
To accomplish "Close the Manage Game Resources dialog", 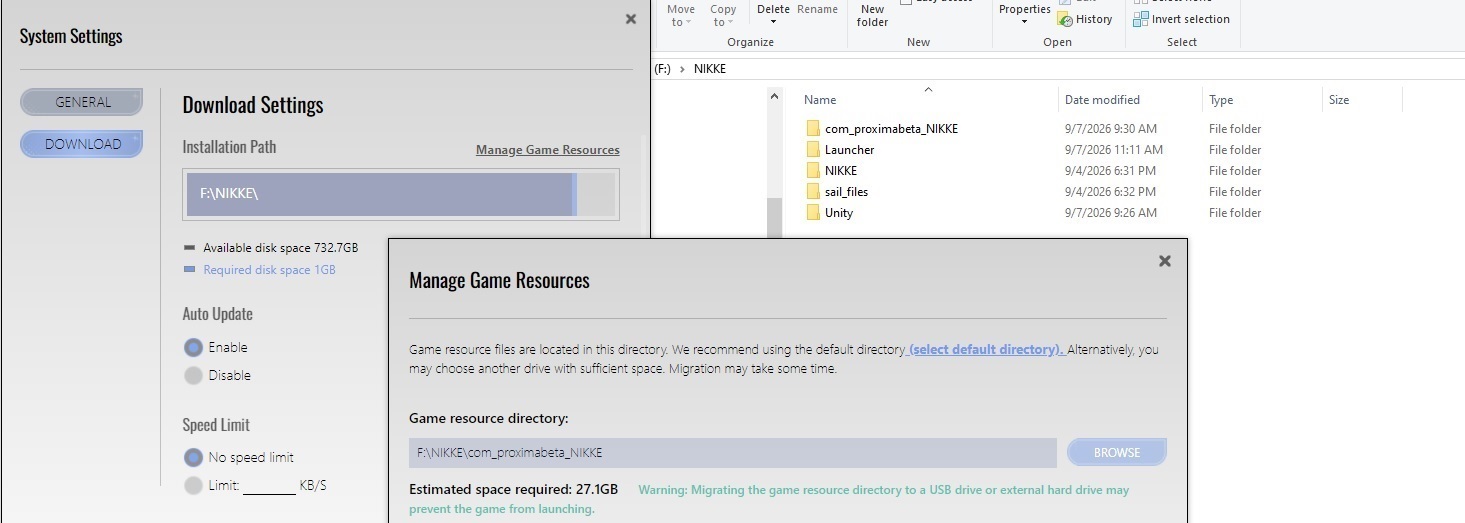I will [x=1164, y=261].
